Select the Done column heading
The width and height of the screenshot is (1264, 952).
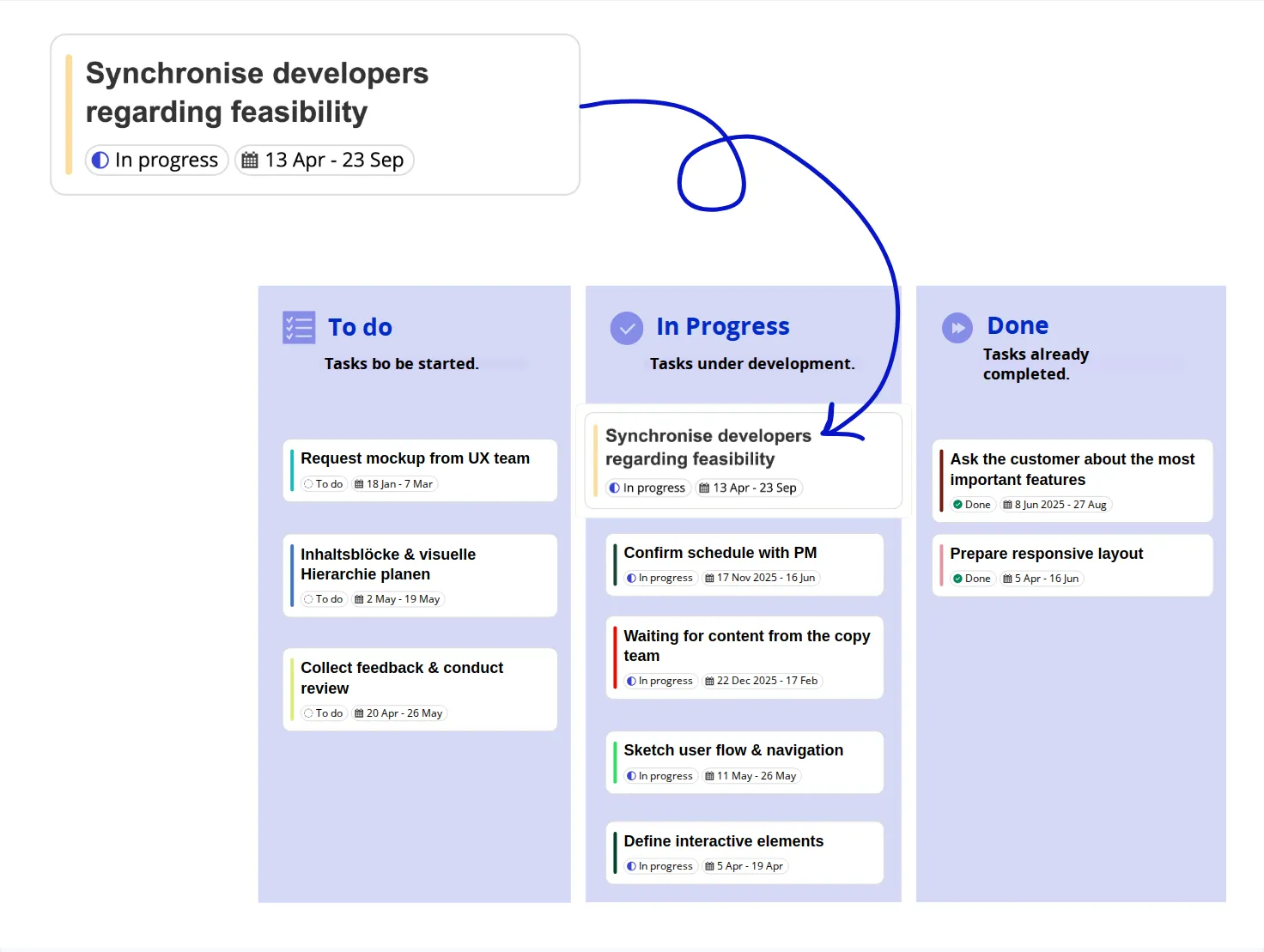coord(1018,325)
